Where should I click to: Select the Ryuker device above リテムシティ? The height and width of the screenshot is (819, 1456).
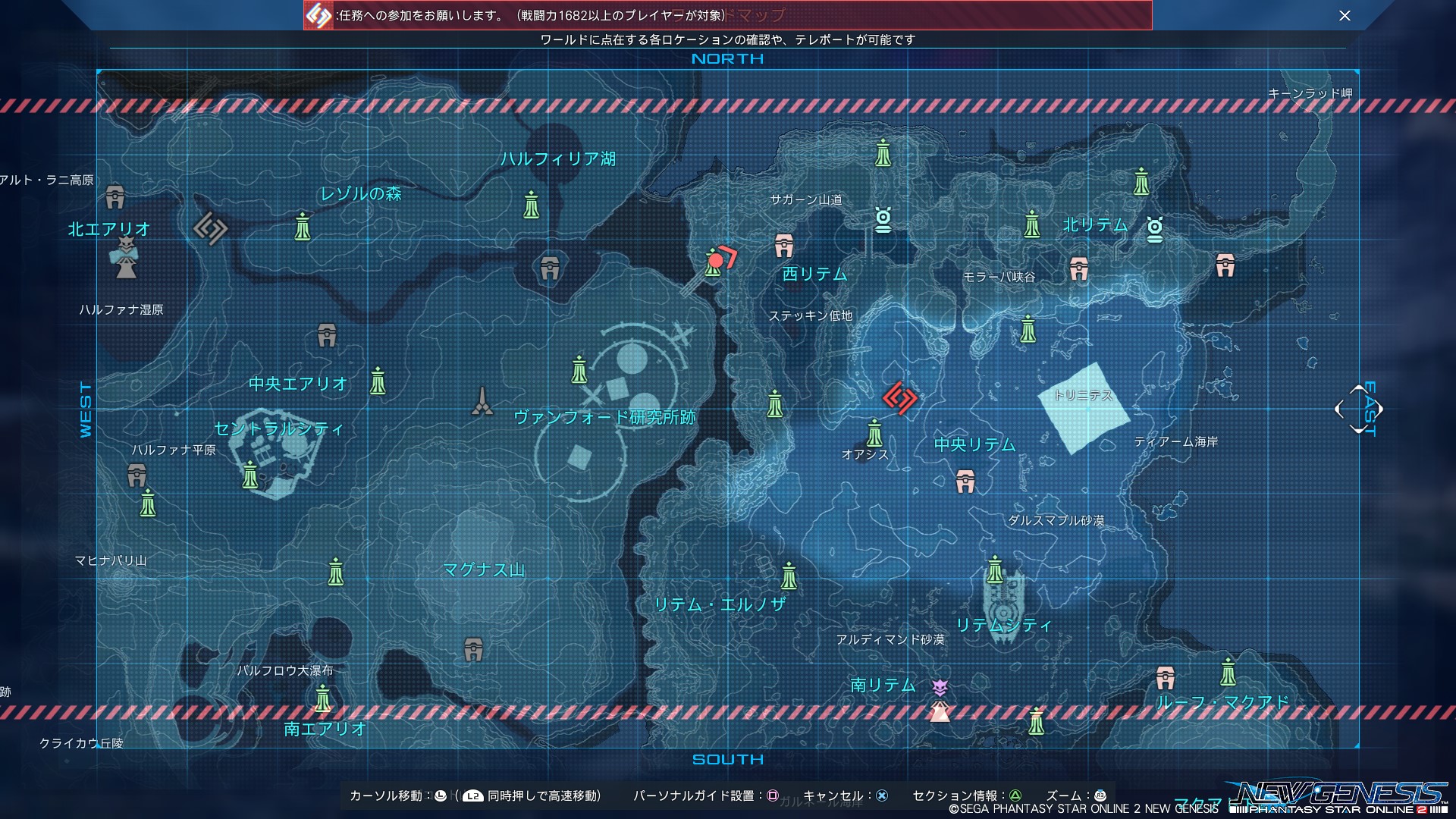pos(995,570)
